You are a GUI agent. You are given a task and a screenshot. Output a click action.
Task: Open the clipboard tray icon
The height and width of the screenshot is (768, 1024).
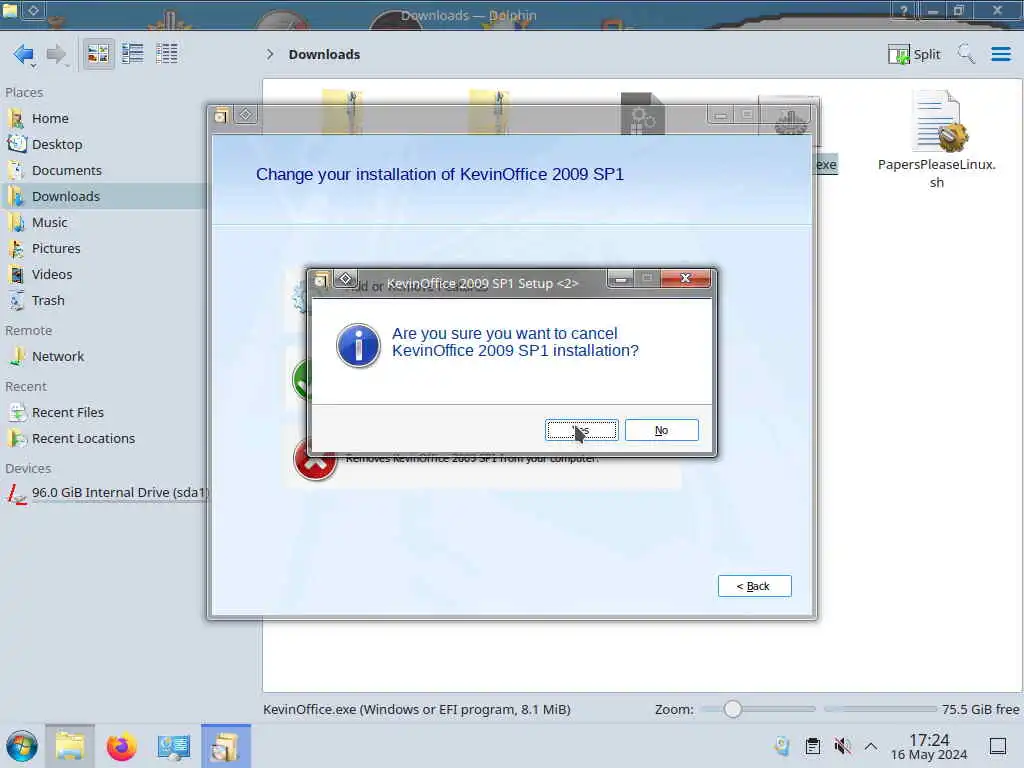point(812,746)
